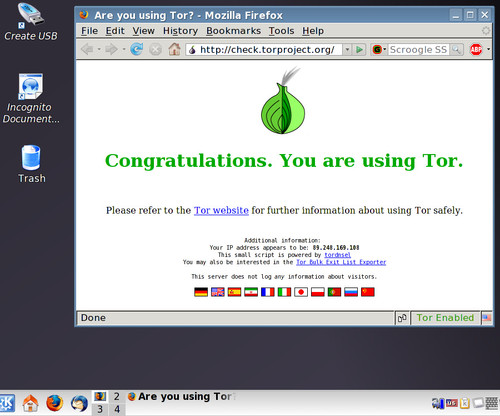Click the Scroogle search engine icon
Image resolution: width=500 pixels, height=416 pixels.
click(377, 50)
